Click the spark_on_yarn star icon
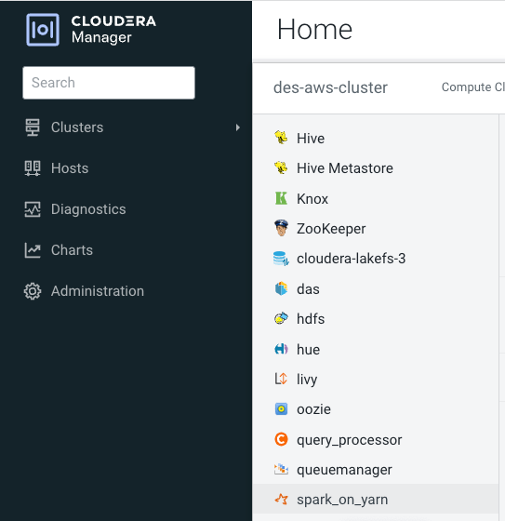This screenshot has width=505, height=521. pyautogui.click(x=281, y=499)
